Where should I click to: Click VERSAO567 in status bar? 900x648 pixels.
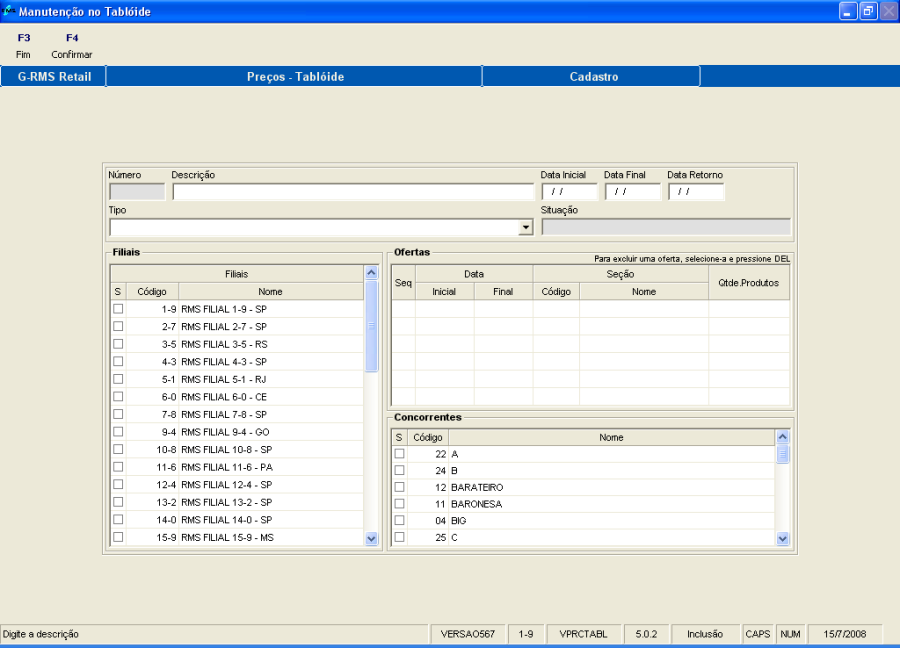[x=467, y=634]
